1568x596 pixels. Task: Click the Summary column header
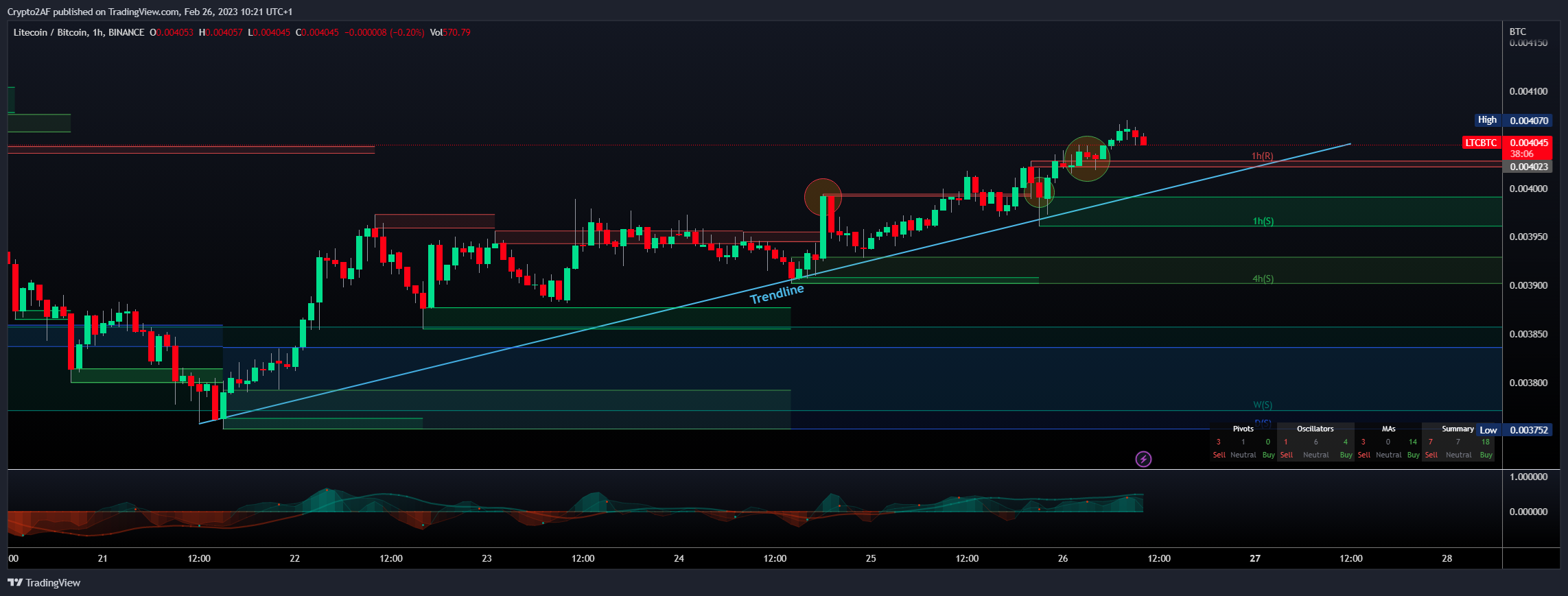click(x=1458, y=429)
